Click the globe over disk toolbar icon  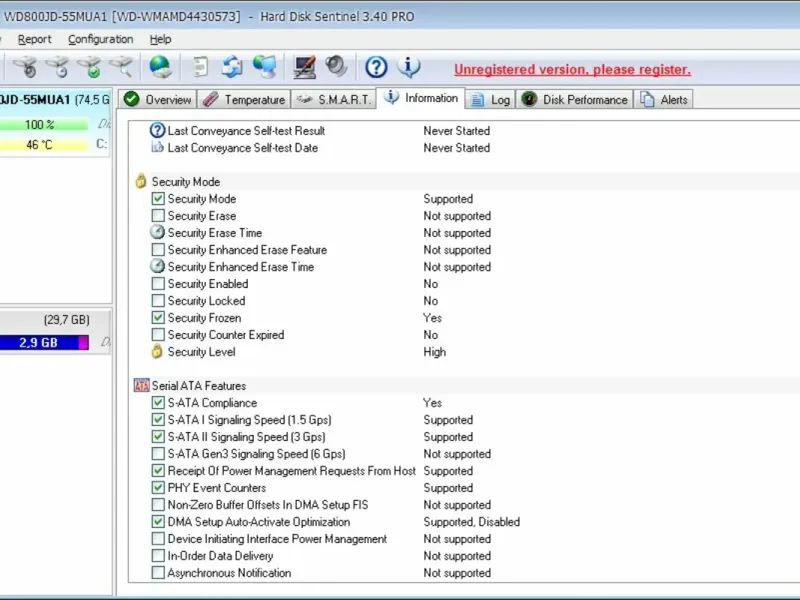click(160, 67)
